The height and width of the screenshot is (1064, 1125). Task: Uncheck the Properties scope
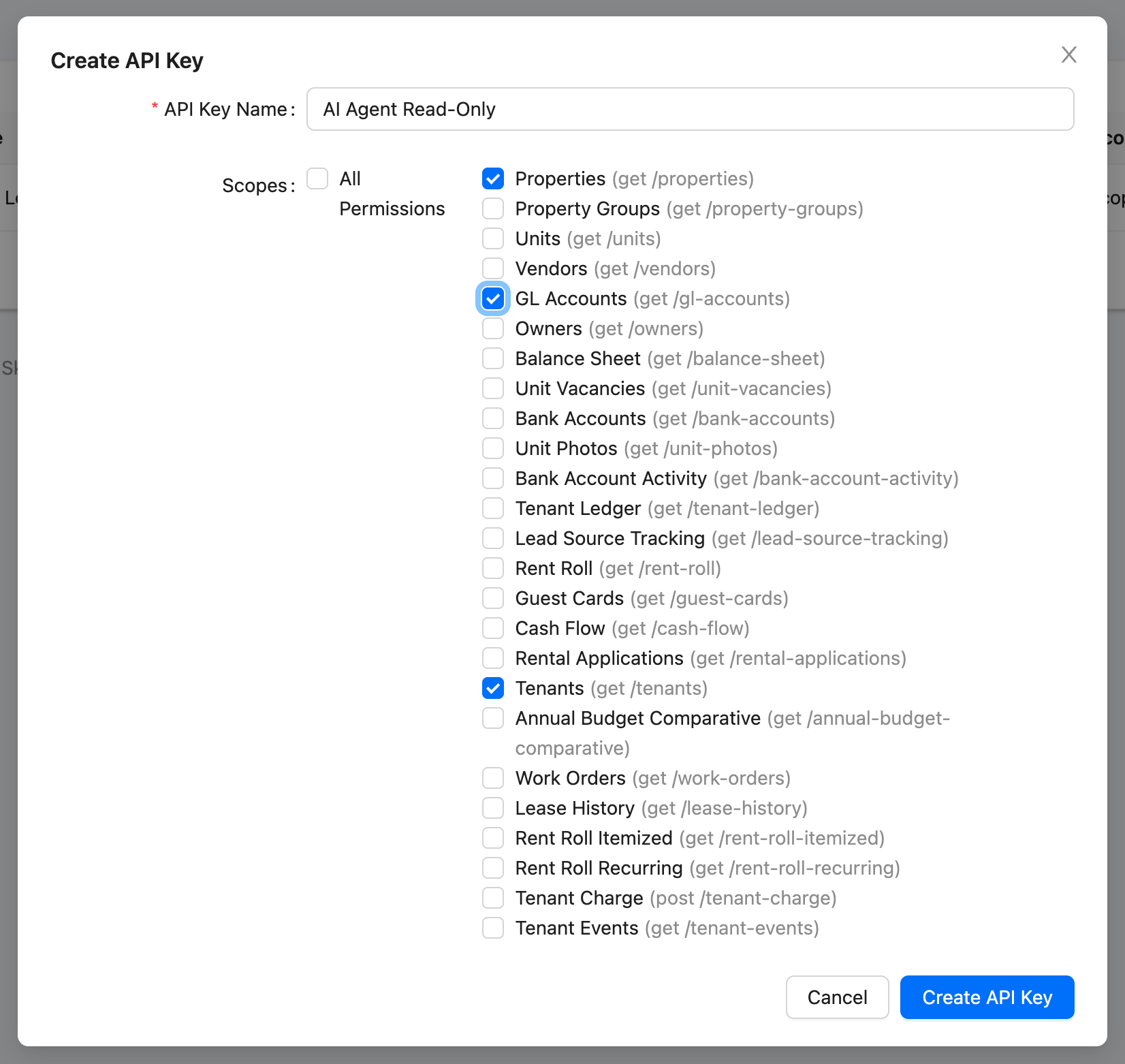(493, 178)
